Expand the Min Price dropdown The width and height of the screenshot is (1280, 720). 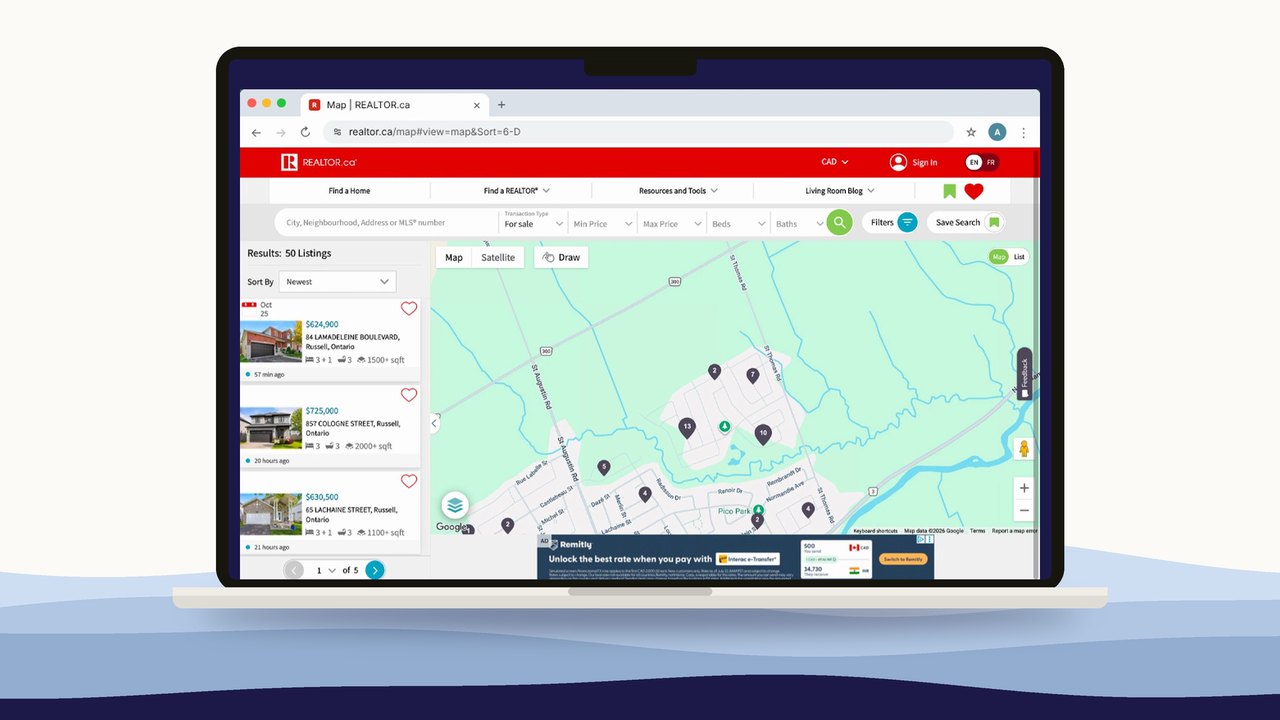[x=603, y=223]
